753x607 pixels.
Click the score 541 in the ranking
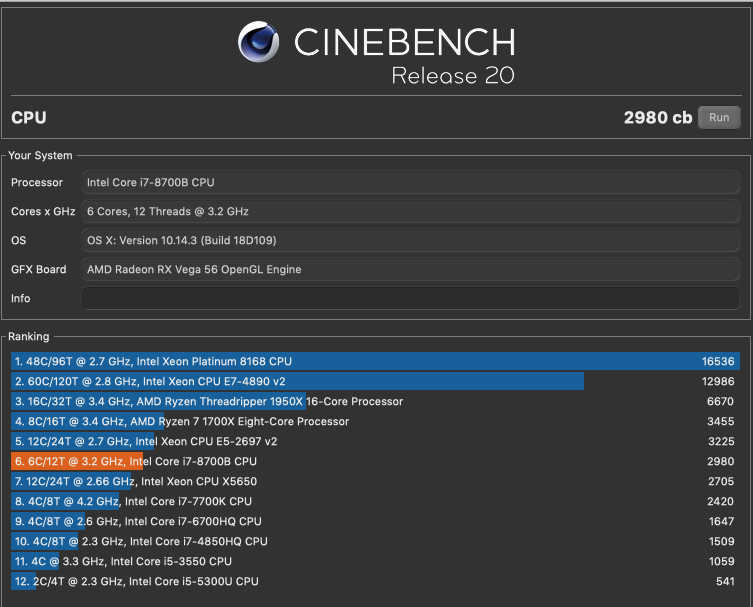pos(725,582)
